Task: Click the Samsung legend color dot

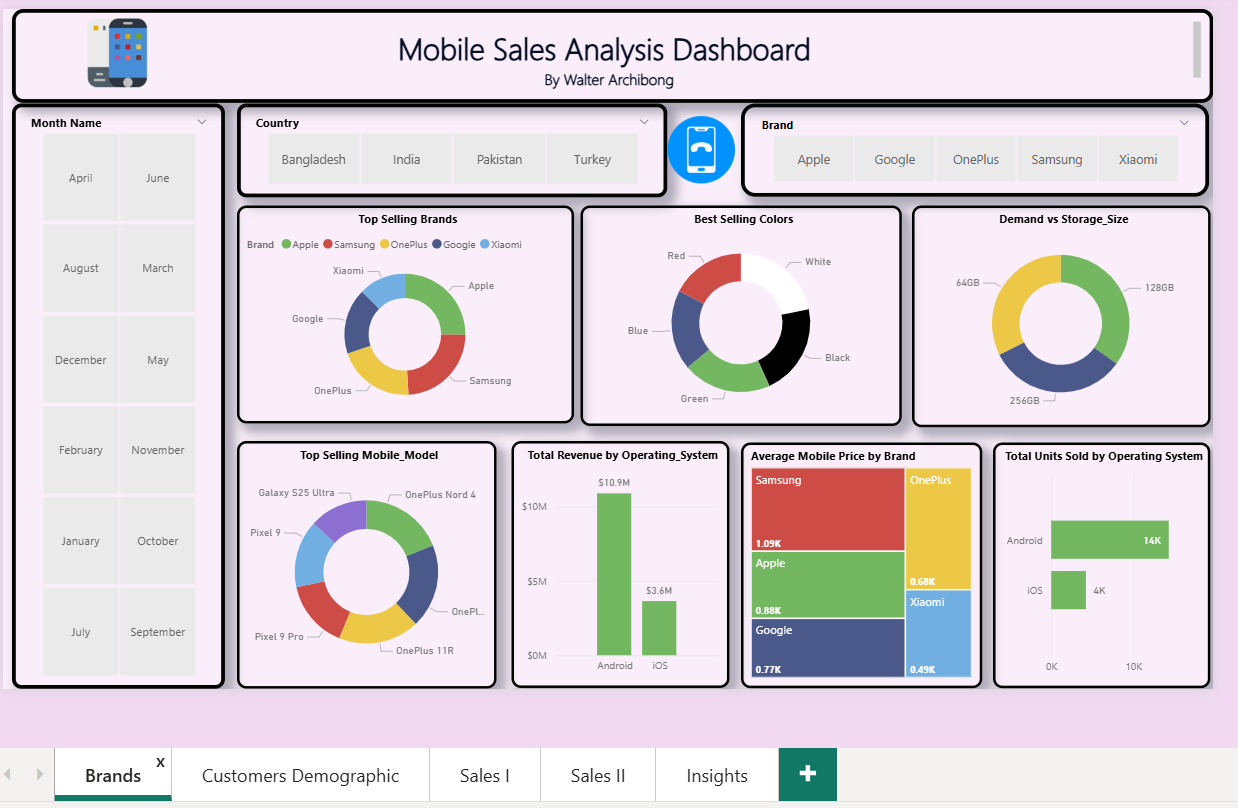Action: click(327, 244)
